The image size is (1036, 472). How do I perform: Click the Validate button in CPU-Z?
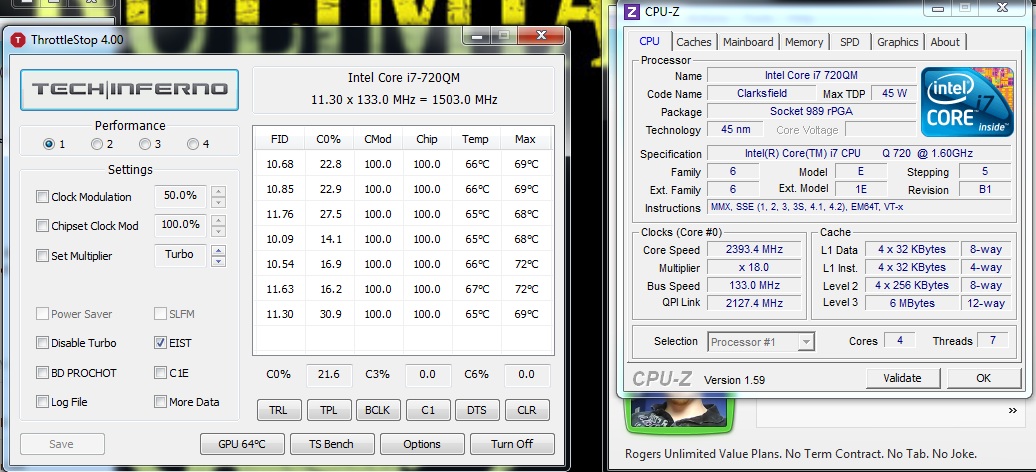(902, 378)
